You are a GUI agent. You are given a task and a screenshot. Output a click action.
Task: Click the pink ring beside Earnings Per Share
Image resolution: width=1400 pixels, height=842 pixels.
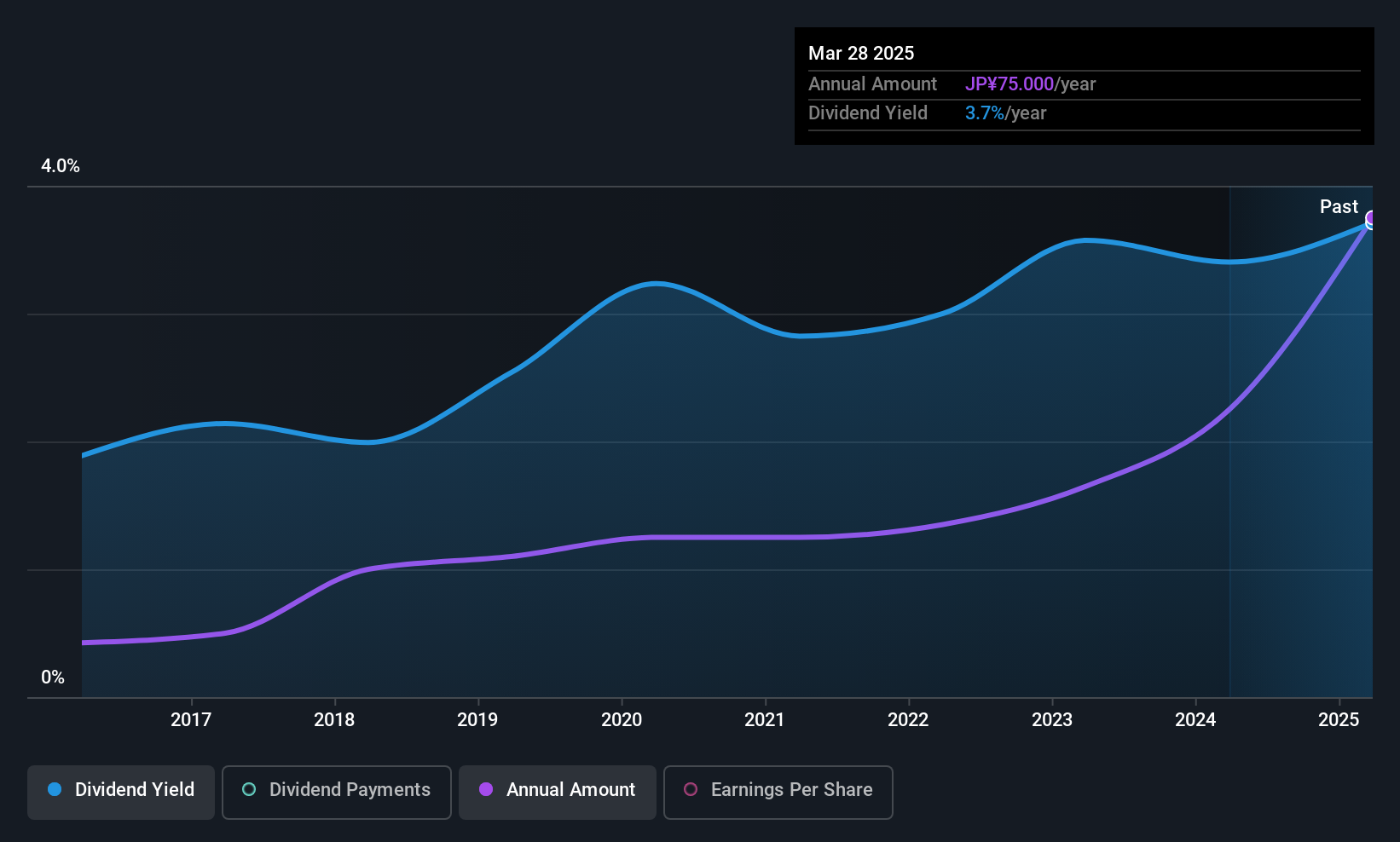[691, 789]
